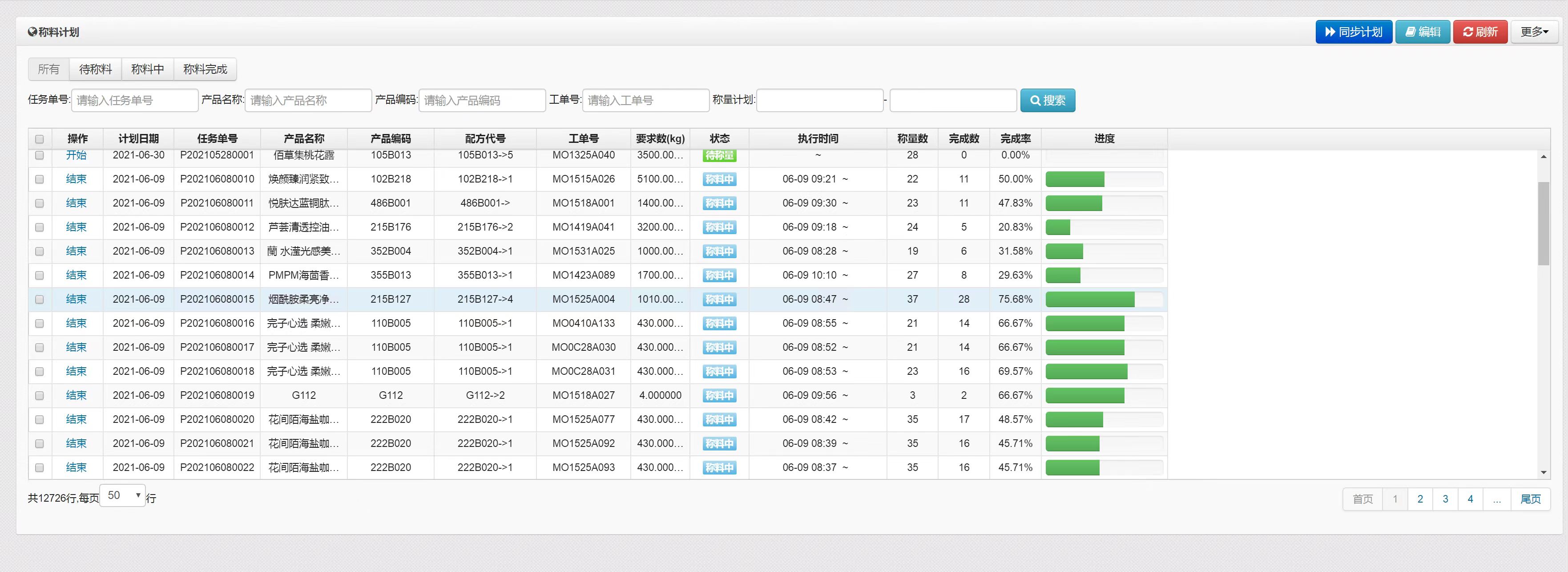Click the table vertical scrollbar thumb
The image size is (1568, 572).
pos(1543,223)
